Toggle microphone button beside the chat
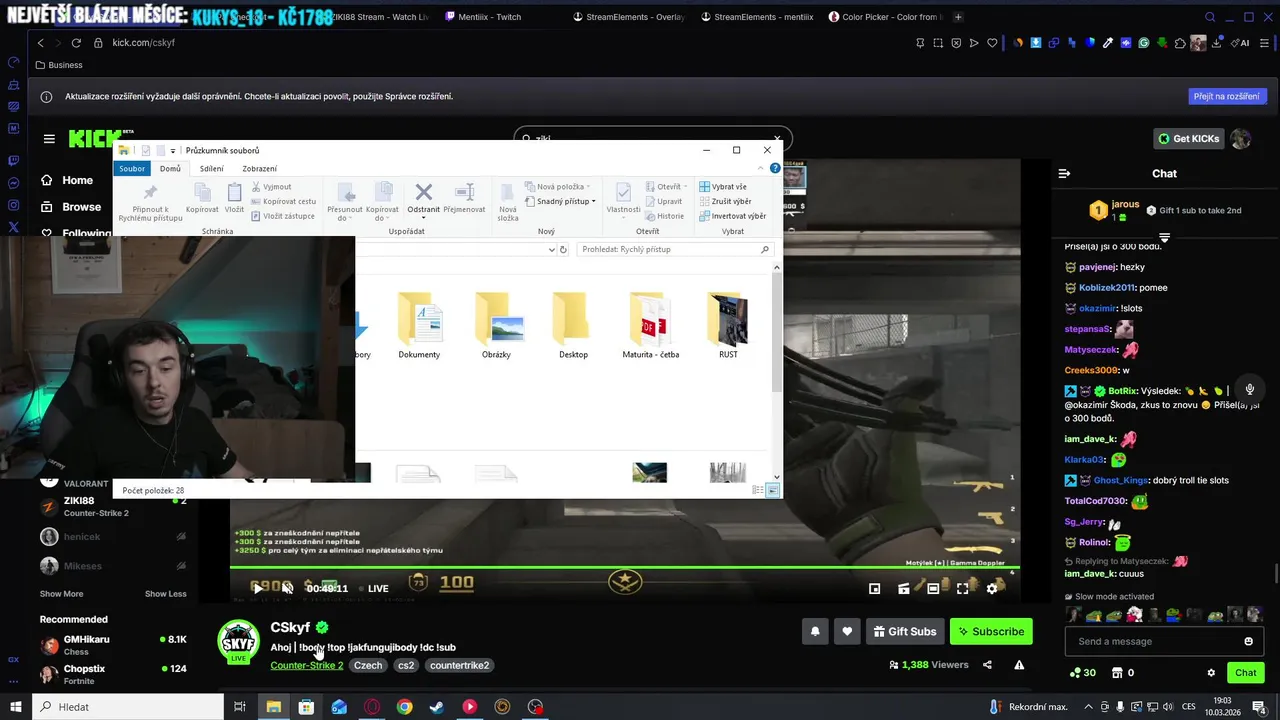This screenshot has width=1280, height=720. coord(1250,390)
